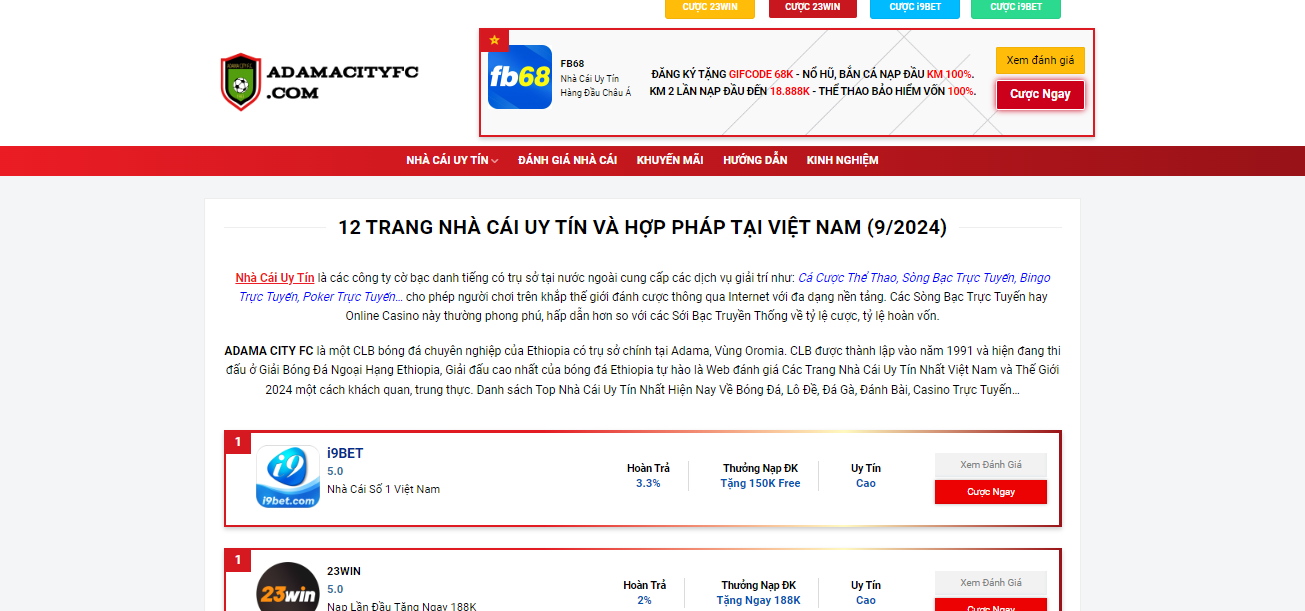Open Xem Đánh Giá for i9BET
The height and width of the screenshot is (611, 1305).
991,465
